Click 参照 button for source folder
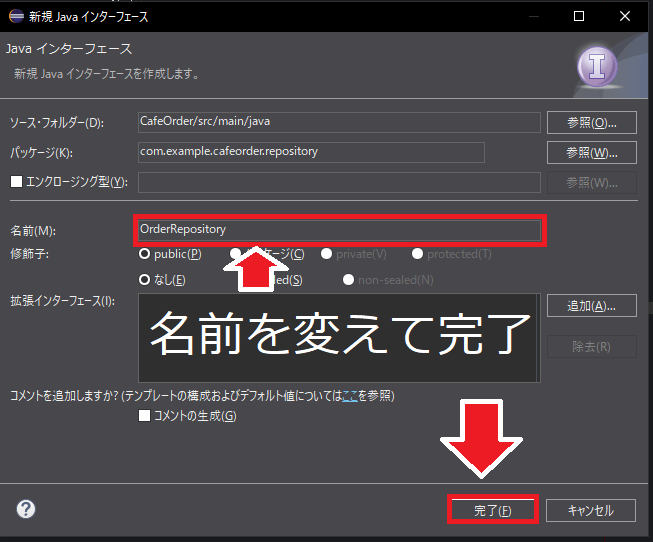The width and height of the screenshot is (653, 542). [592, 123]
